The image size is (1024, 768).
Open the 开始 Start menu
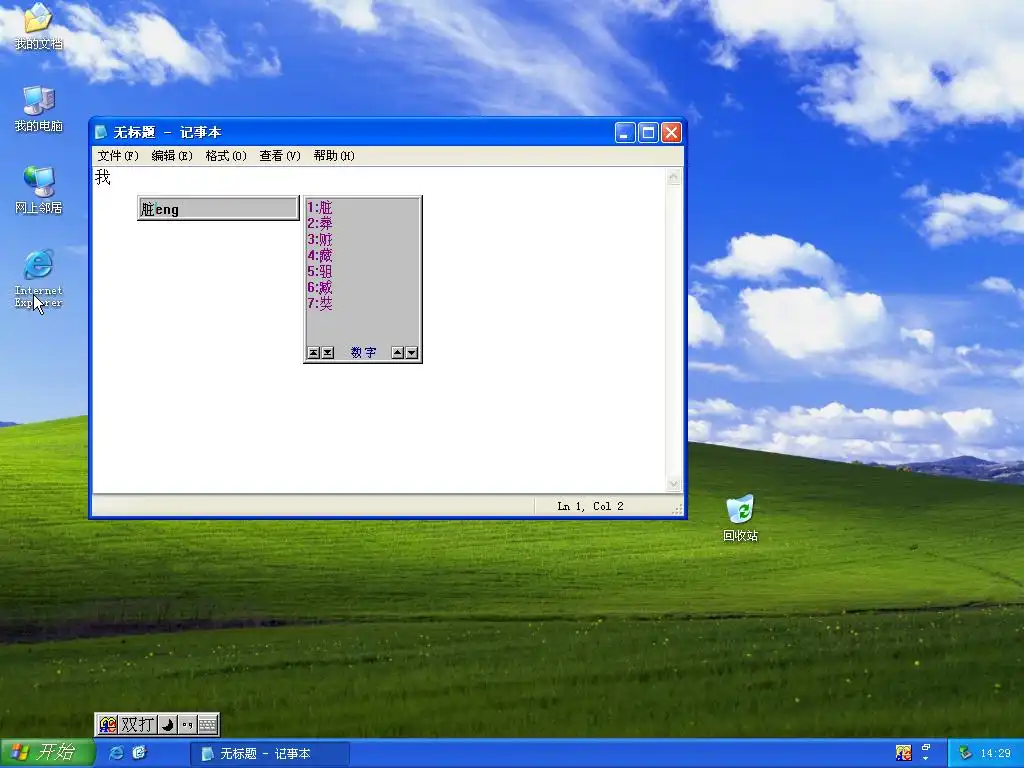[x=47, y=753]
